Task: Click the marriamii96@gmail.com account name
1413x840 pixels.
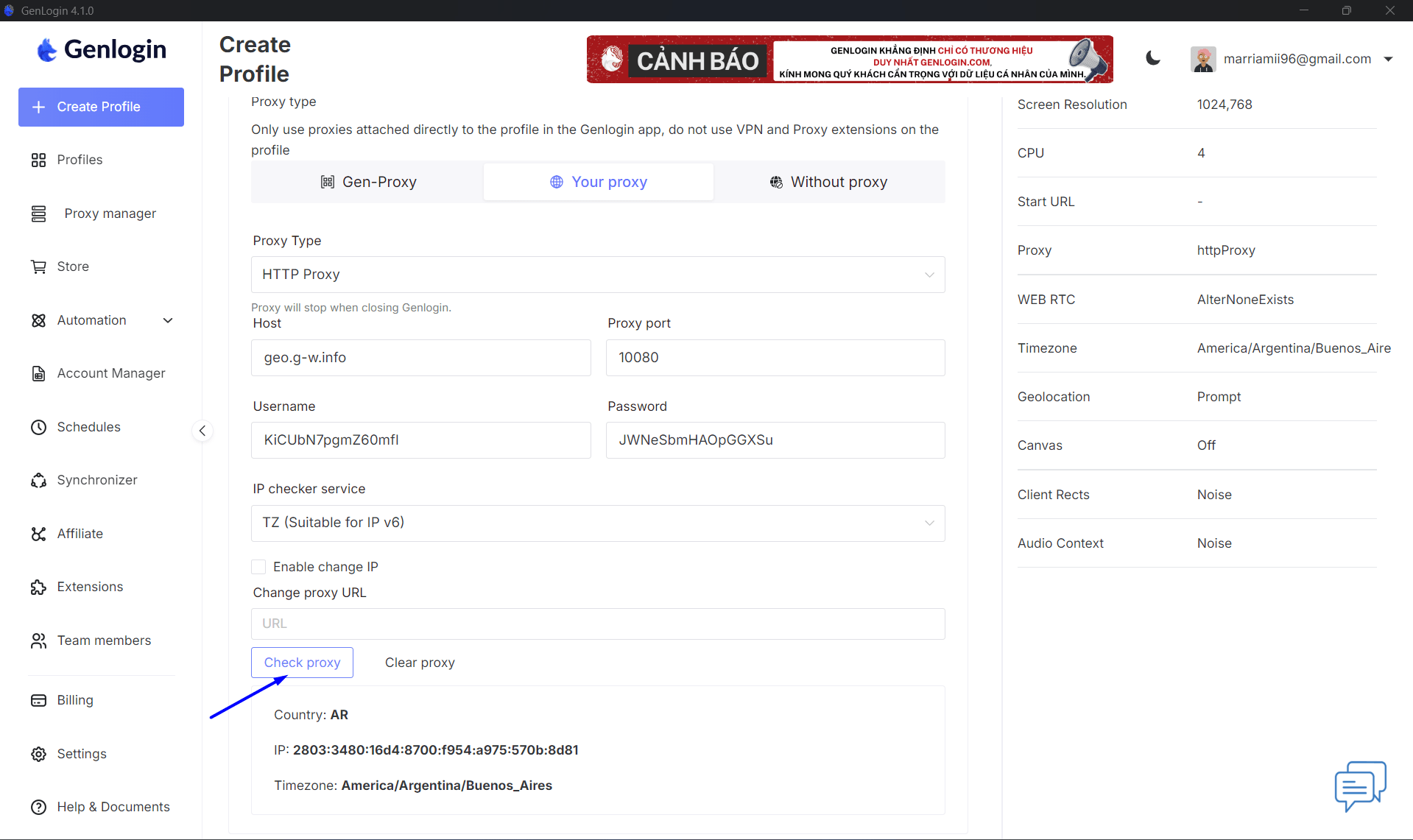Action: pos(1297,59)
